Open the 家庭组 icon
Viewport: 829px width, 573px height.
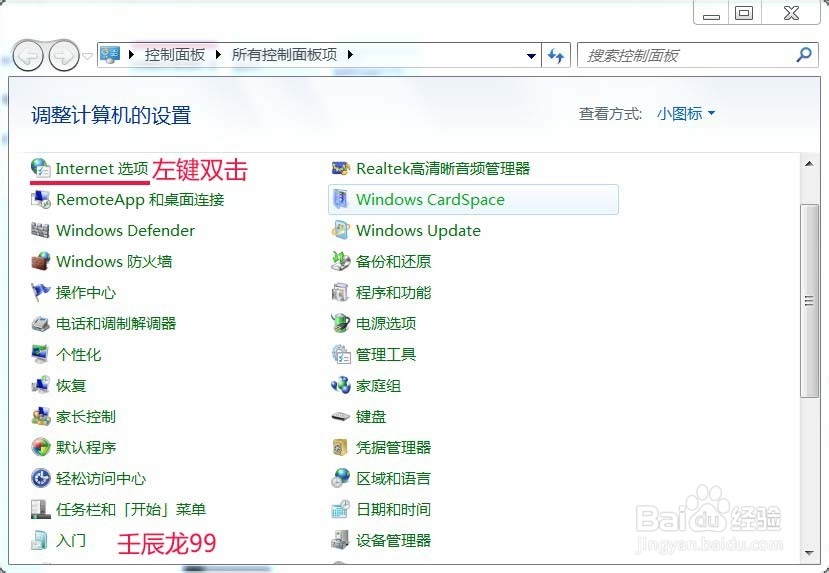click(340, 385)
